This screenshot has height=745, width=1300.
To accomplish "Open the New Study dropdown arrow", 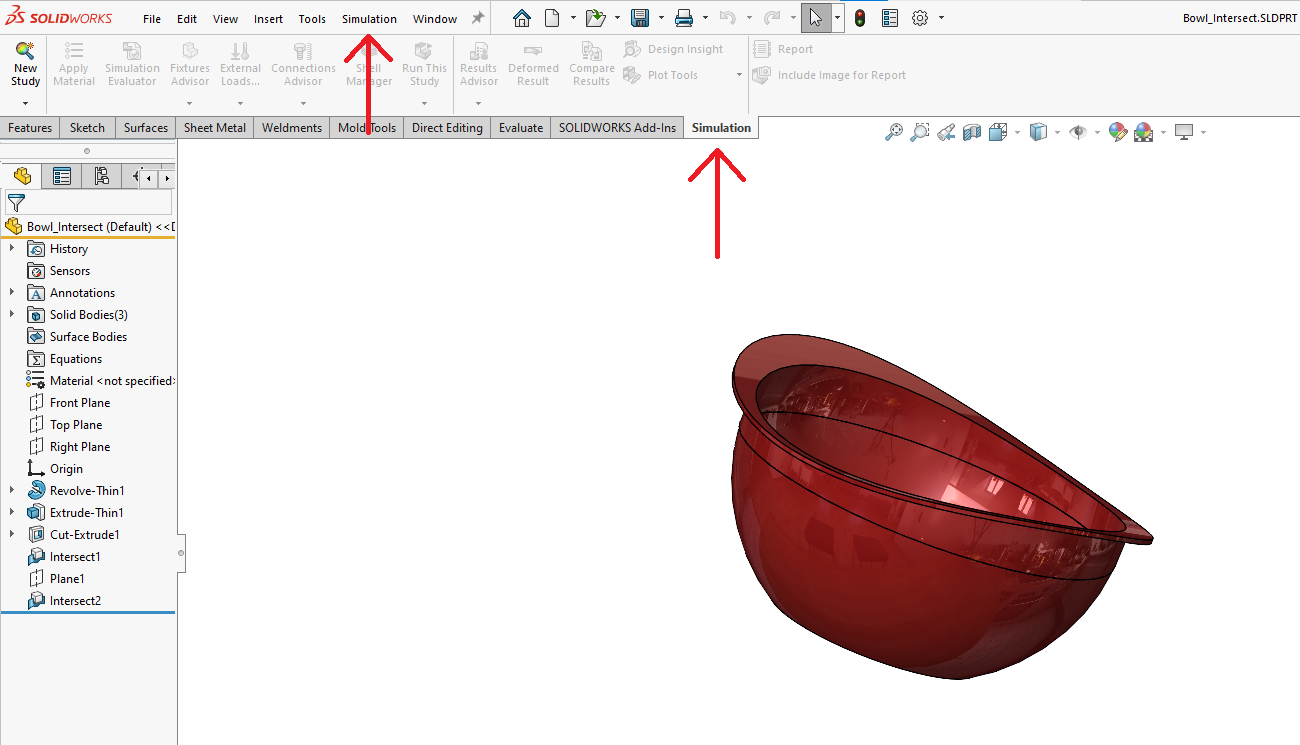I will point(25,103).
